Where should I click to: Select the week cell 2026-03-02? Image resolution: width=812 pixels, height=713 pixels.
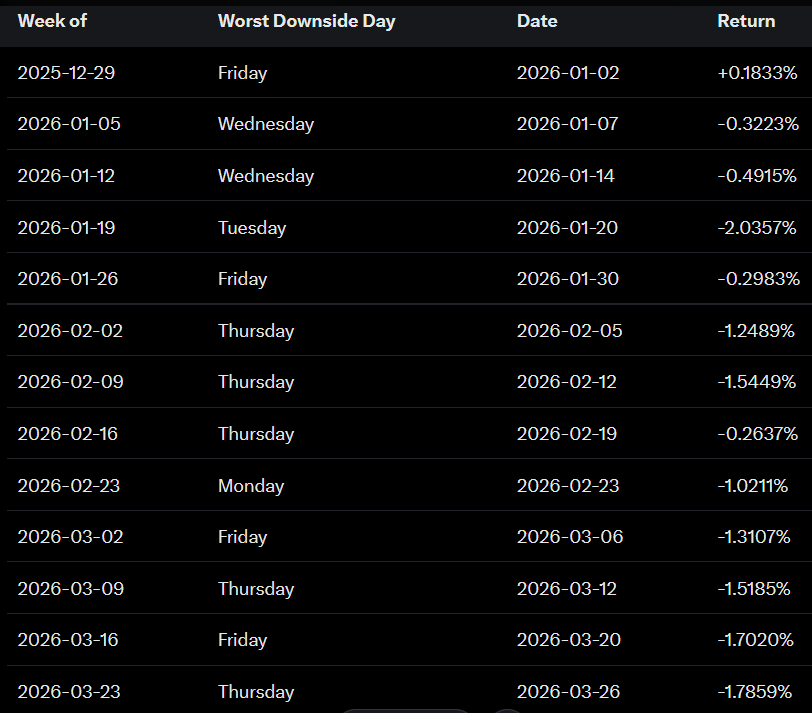click(x=70, y=536)
